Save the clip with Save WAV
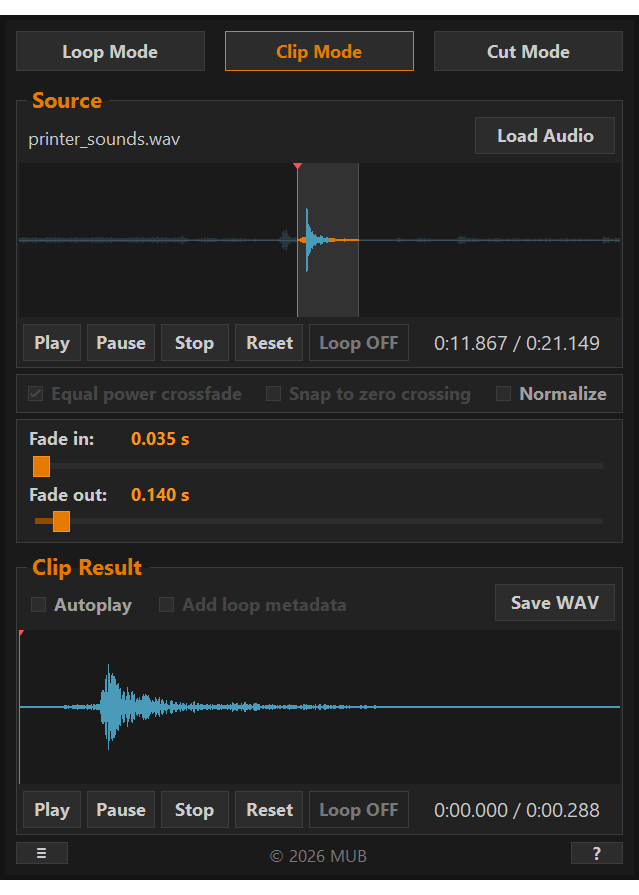This screenshot has height=895, width=639. click(554, 602)
